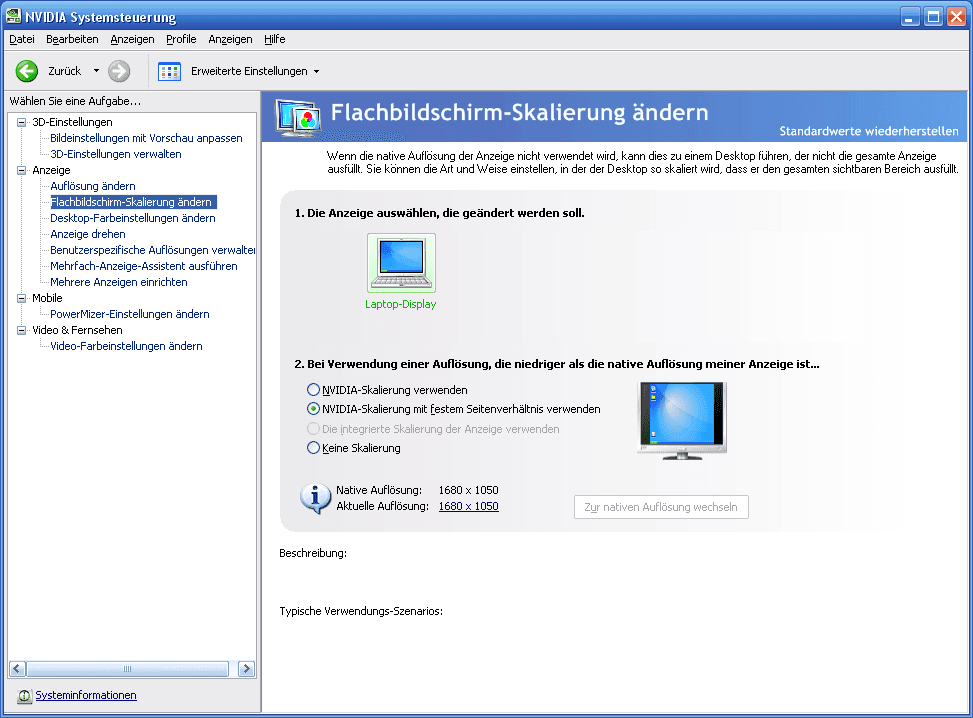Open the Anzeigen menu next to Hilfe
The height and width of the screenshot is (718, 973).
[x=230, y=39]
